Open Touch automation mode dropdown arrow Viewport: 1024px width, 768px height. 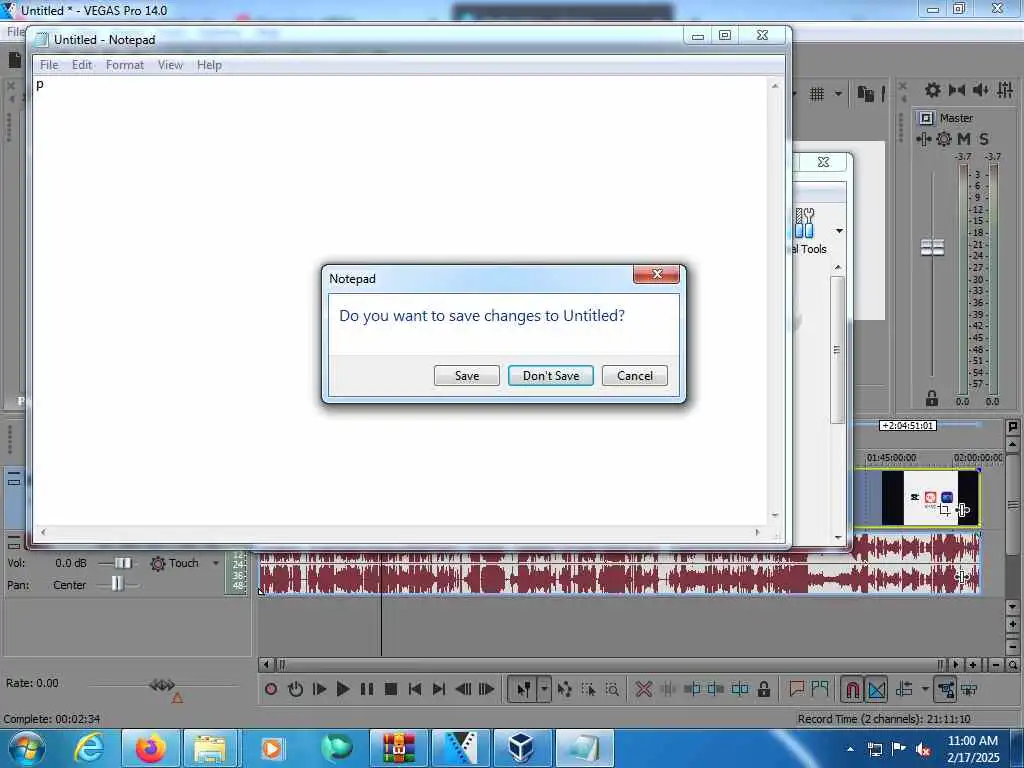pos(216,563)
